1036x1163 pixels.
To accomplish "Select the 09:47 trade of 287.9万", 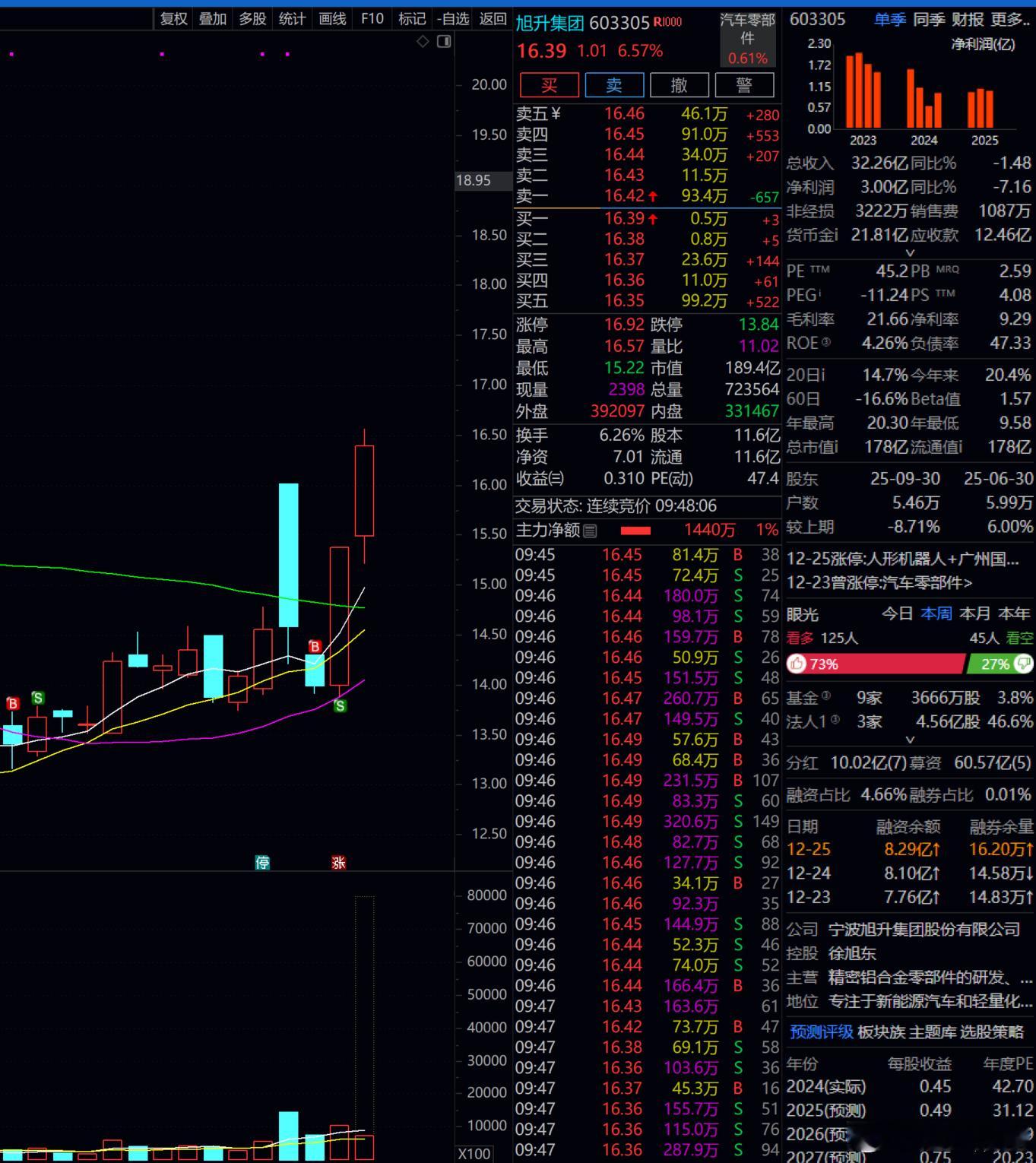I will [x=648, y=1150].
